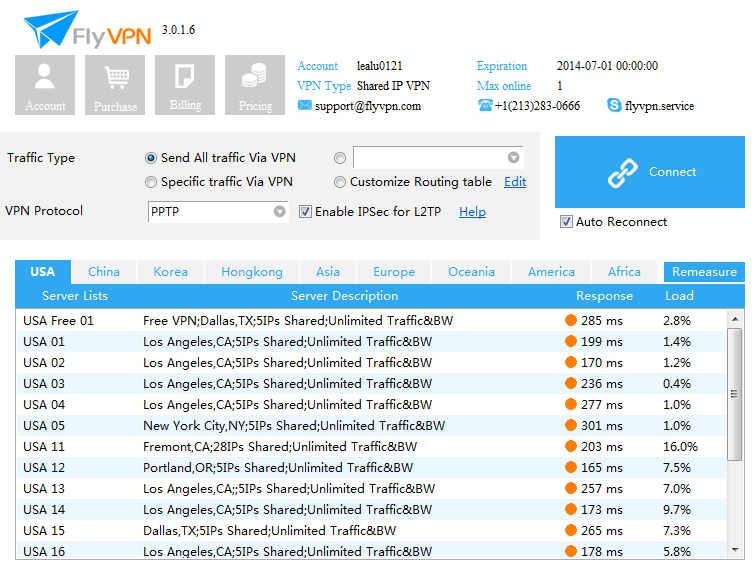The height and width of the screenshot is (570, 756).
Task: Switch to the Hongkong tab
Action: 252,272
